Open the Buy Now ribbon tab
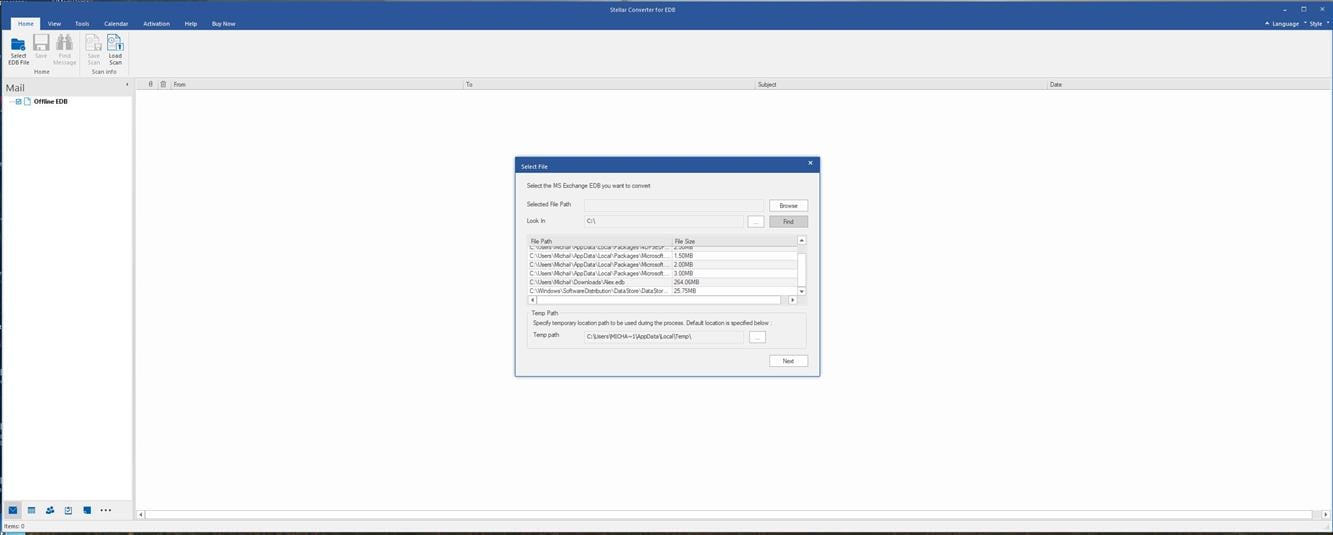 coord(223,23)
